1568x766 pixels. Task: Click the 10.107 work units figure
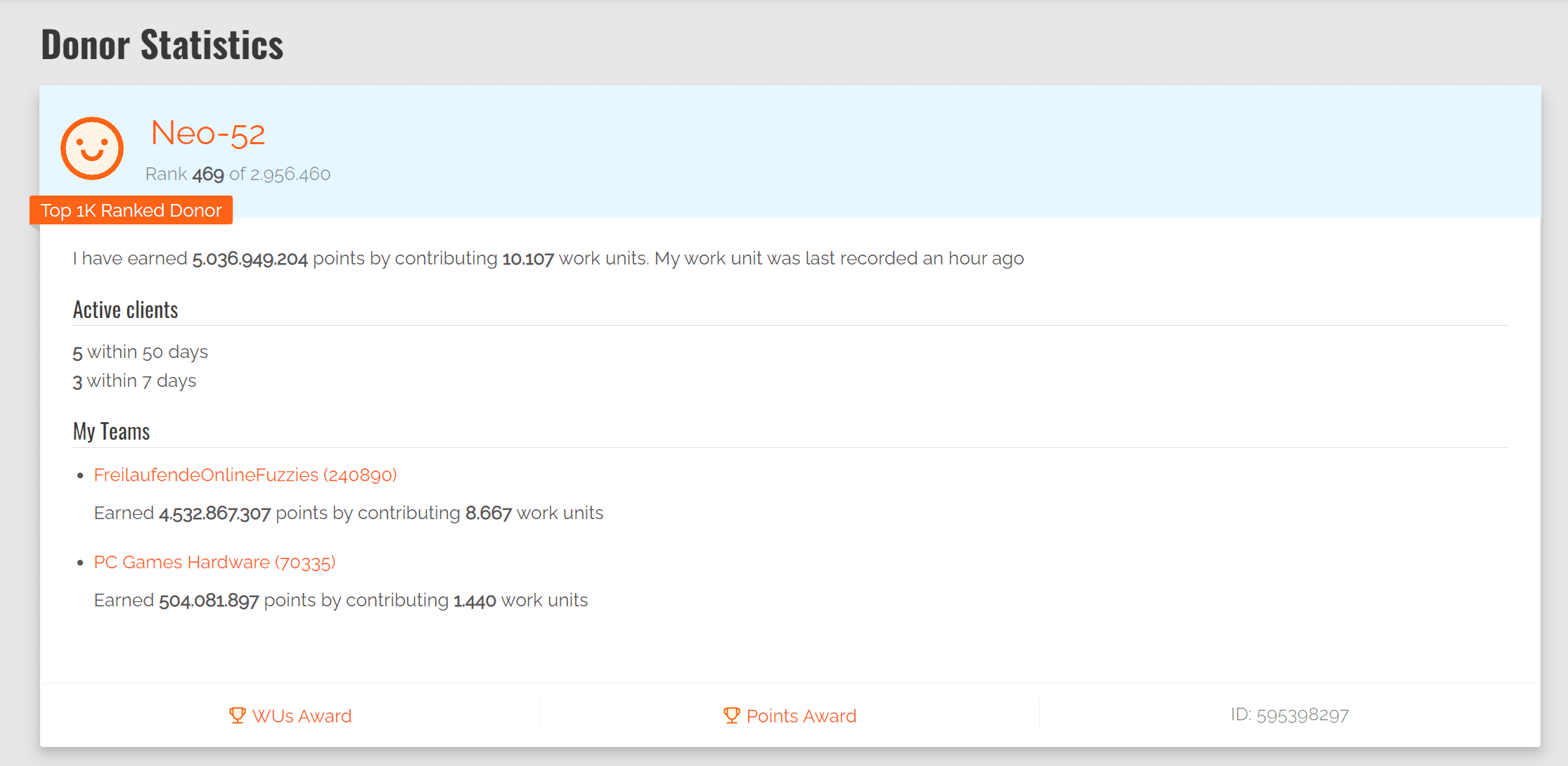click(528, 259)
